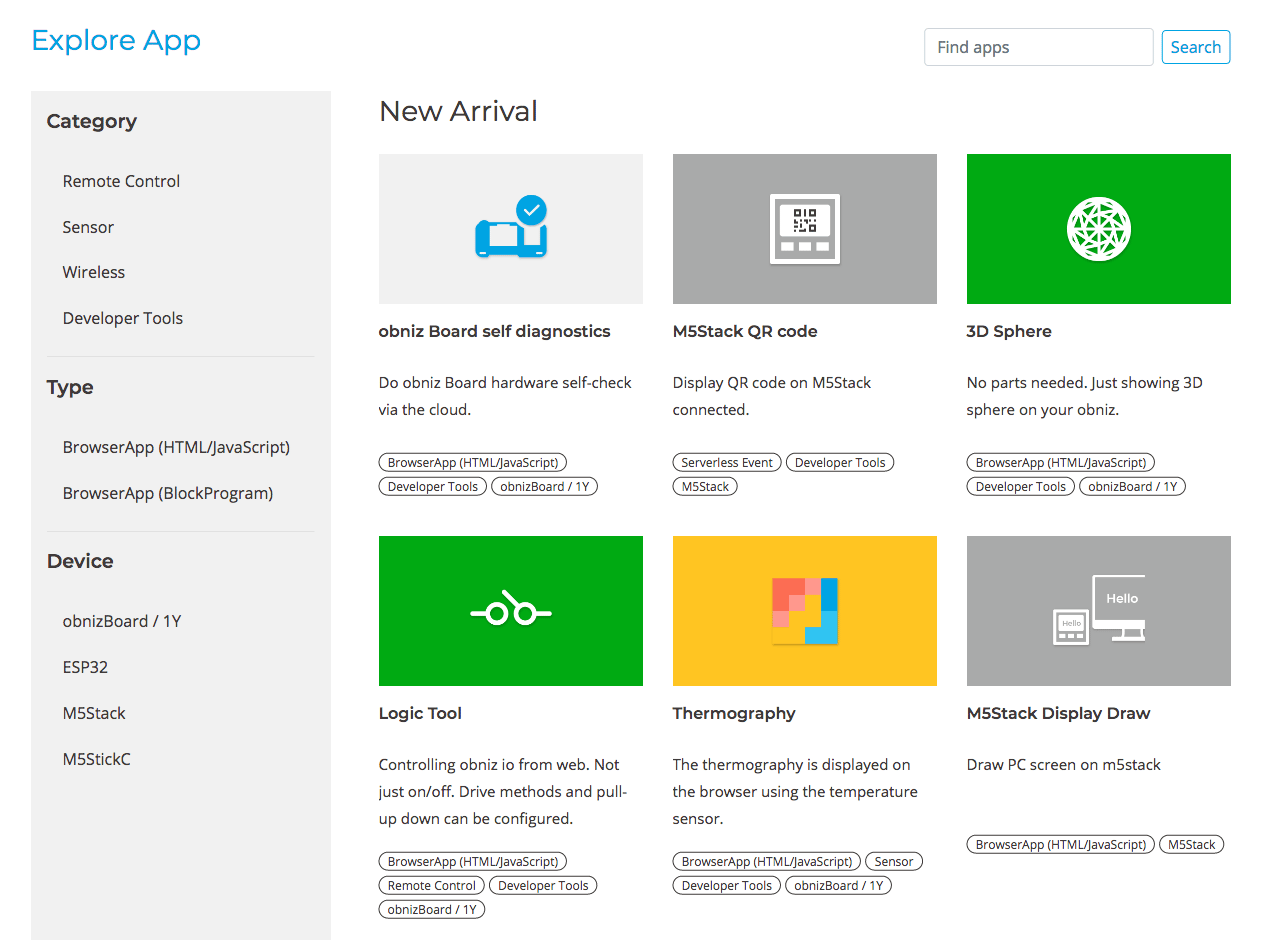Click Developer Tools tag under obniz Board self diagnostics
Viewport: 1262px width, 940px height.
(433, 487)
